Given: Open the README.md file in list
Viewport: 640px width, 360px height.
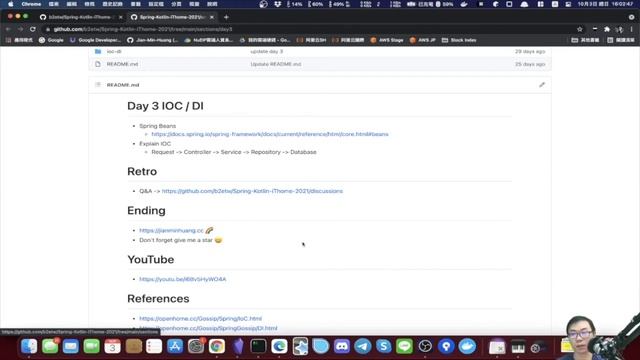Looking at the screenshot, I should click(x=122, y=64).
